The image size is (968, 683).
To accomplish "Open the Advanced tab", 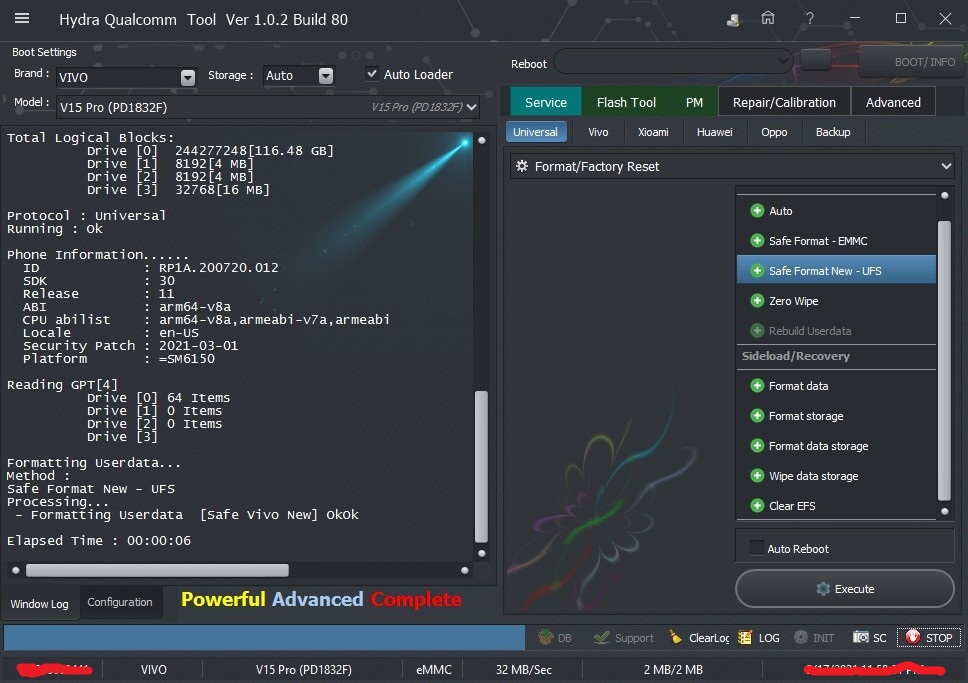I will coord(893,102).
